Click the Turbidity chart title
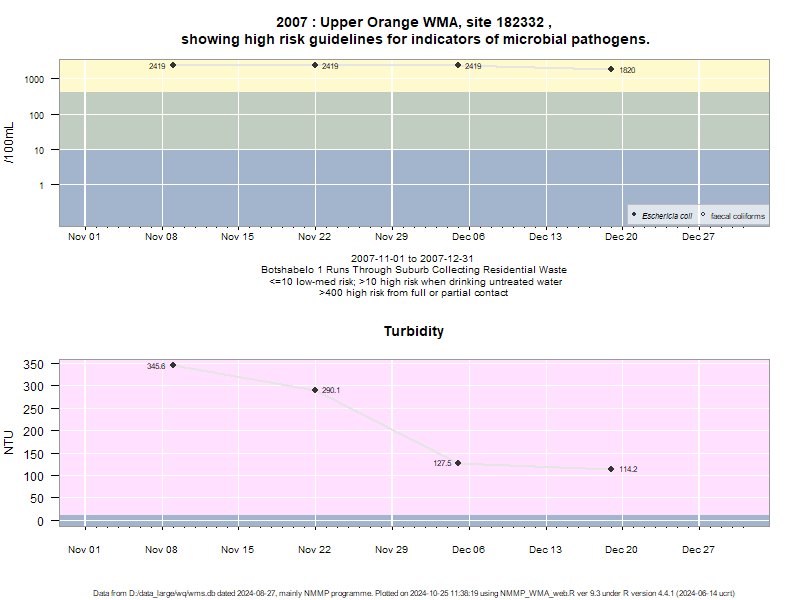Viewport: 800px width, 600px height. [x=414, y=331]
